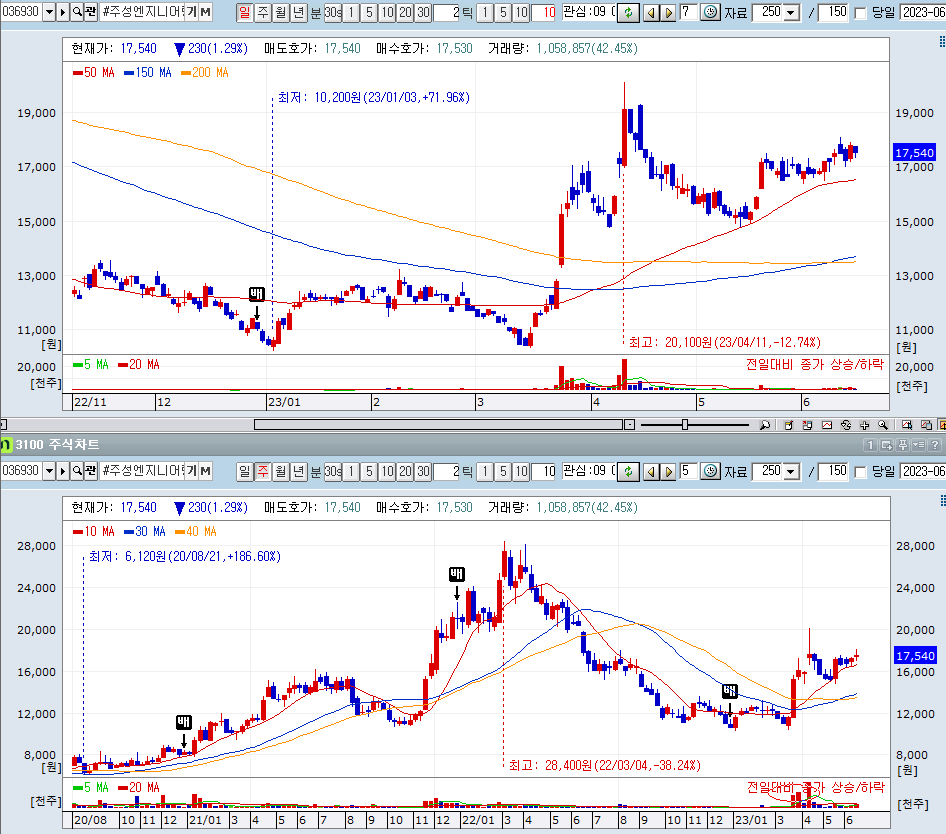The width and height of the screenshot is (946, 834).
Task: Click play arrow next to bottom stock code
Action: pos(63,471)
